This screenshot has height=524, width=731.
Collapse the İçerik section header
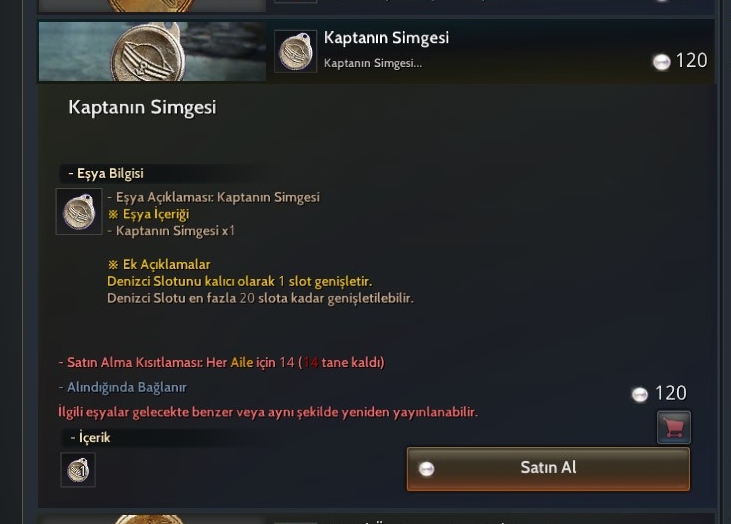pyautogui.click(x=90, y=437)
